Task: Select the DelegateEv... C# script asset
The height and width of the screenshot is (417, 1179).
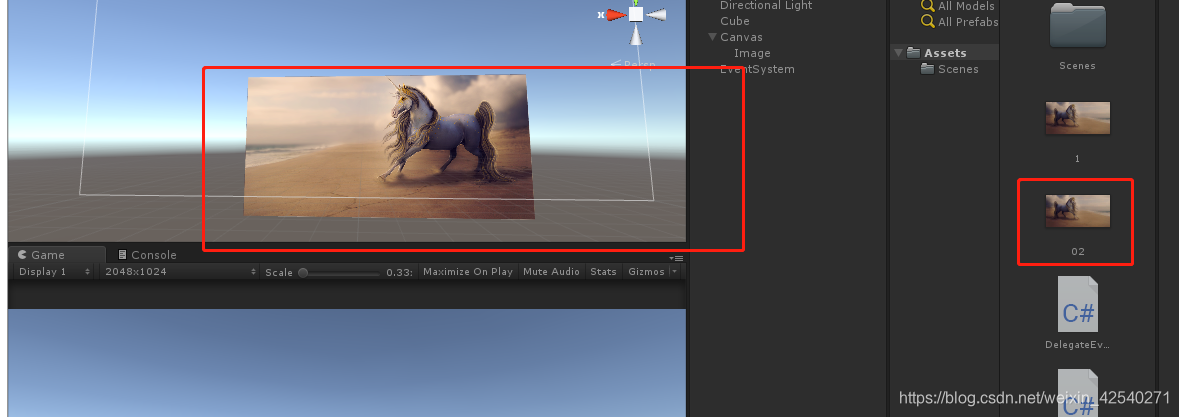Action: point(1077,304)
